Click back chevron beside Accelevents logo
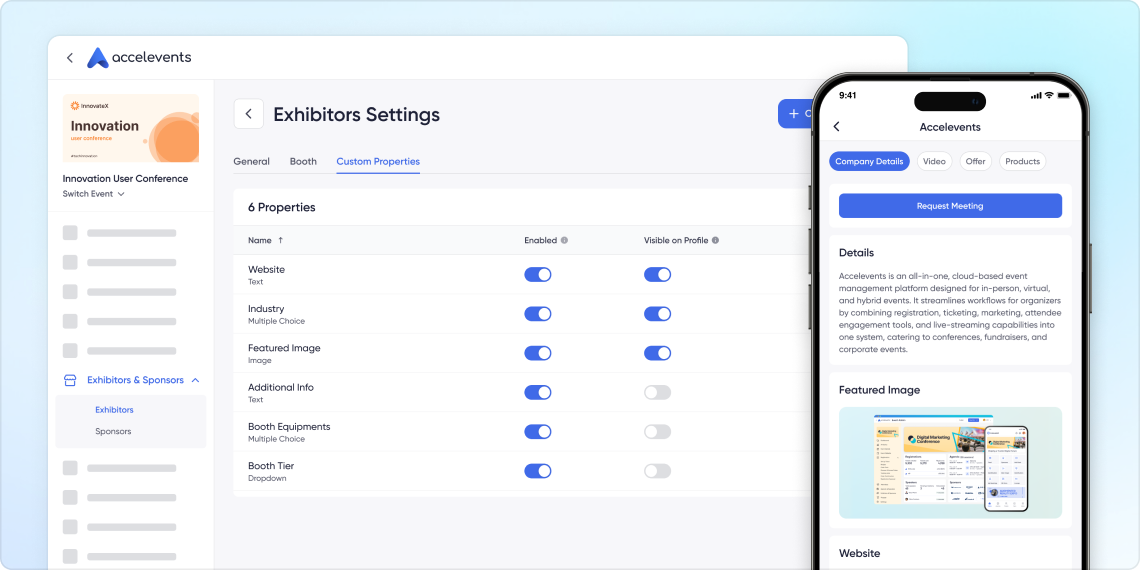Image resolution: width=1140 pixels, height=570 pixels. 70,57
